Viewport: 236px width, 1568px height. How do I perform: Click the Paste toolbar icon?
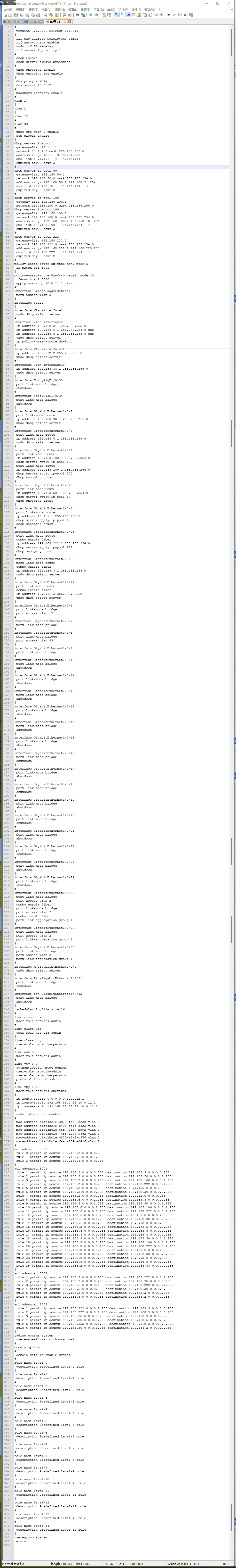pyautogui.click(x=56, y=15)
